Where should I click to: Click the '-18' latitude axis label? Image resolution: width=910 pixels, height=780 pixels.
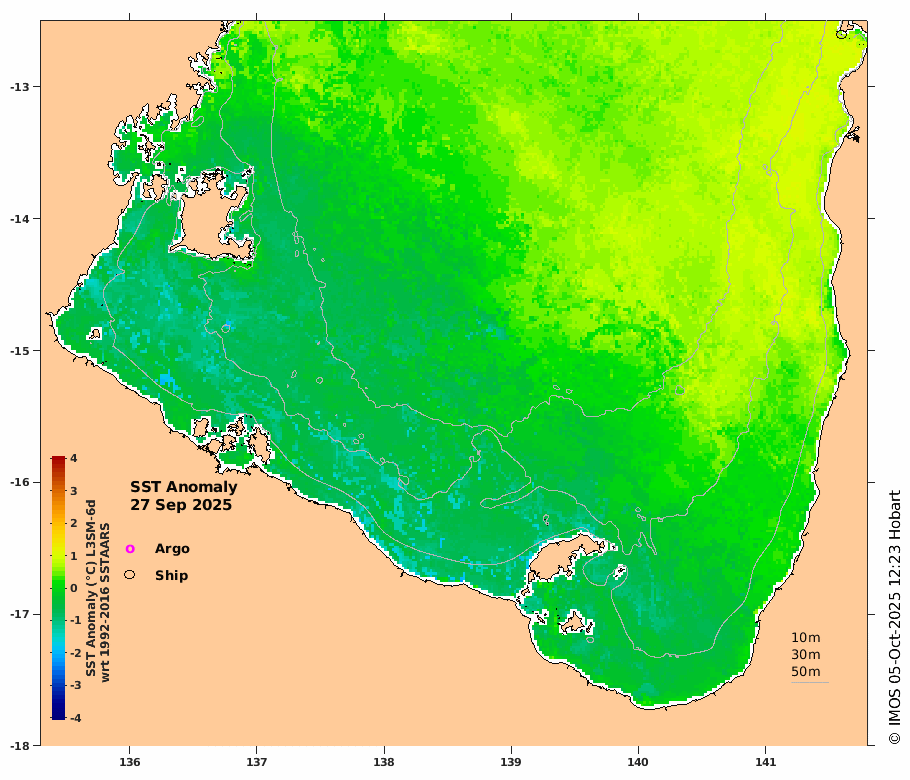18,746
